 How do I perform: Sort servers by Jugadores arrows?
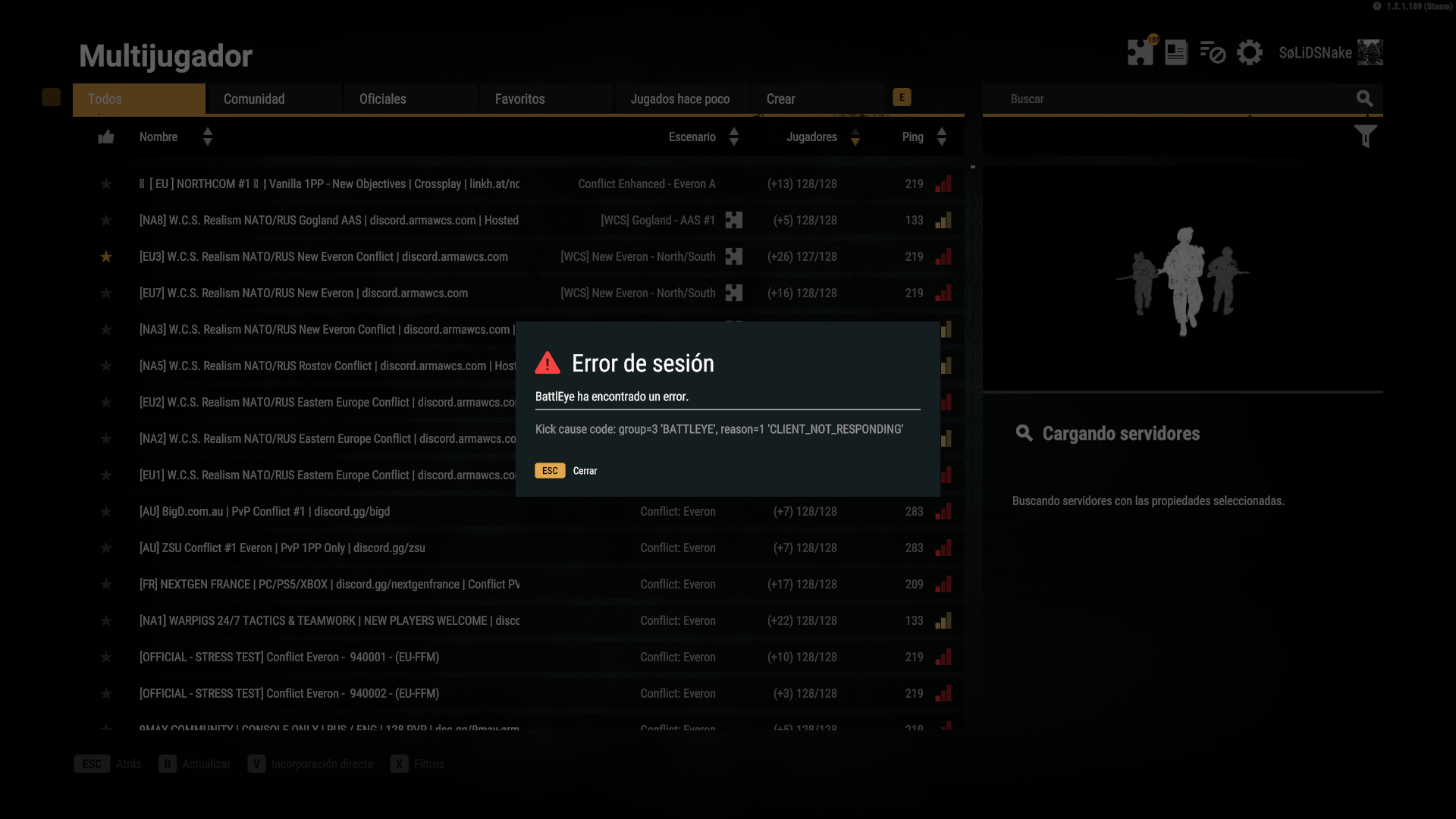pos(855,136)
